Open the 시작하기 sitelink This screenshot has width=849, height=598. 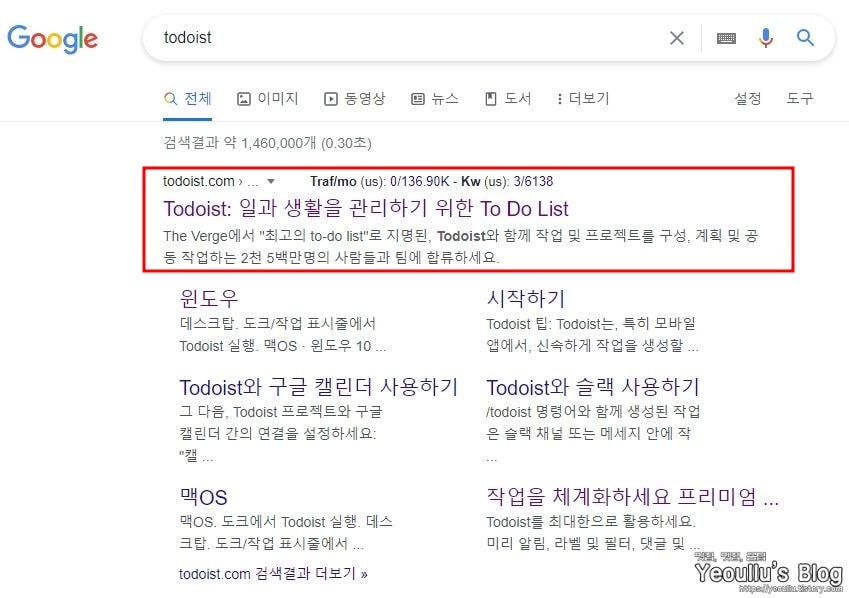[x=526, y=298]
